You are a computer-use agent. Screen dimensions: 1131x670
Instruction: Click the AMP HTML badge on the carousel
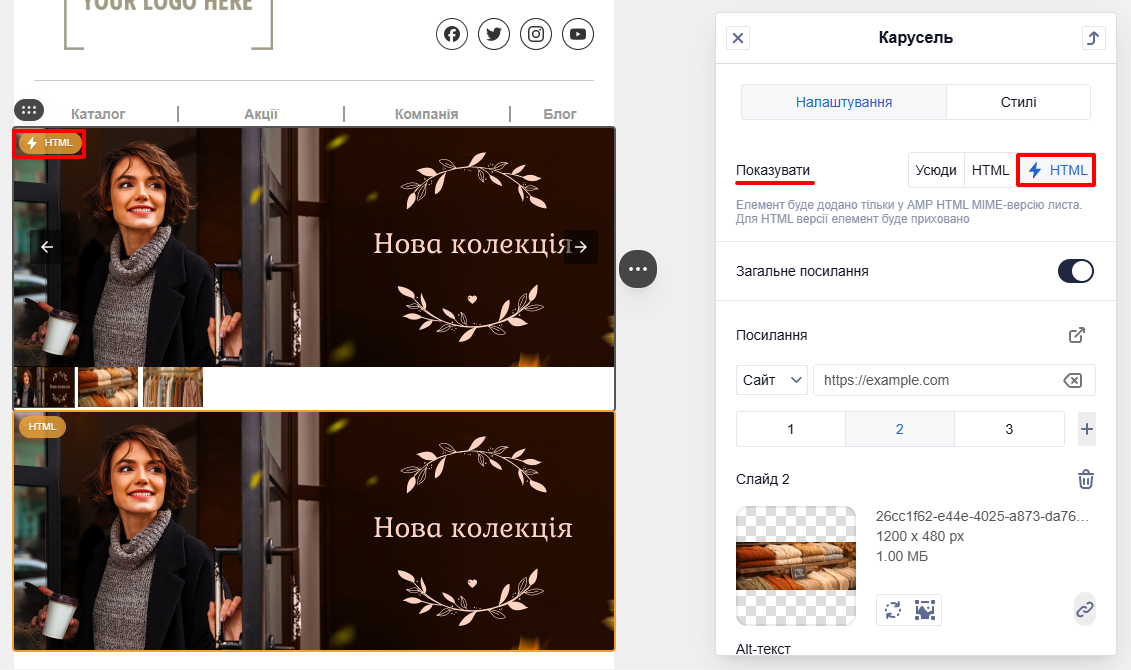[50, 143]
